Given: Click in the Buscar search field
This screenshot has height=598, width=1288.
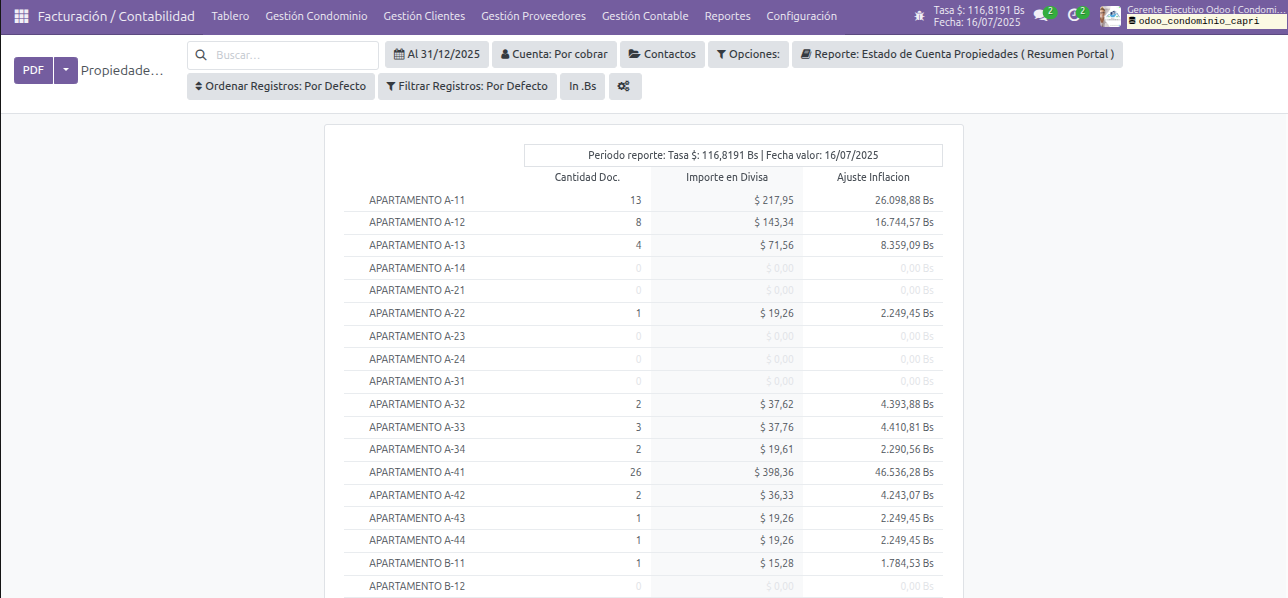Looking at the screenshot, I should pos(283,55).
